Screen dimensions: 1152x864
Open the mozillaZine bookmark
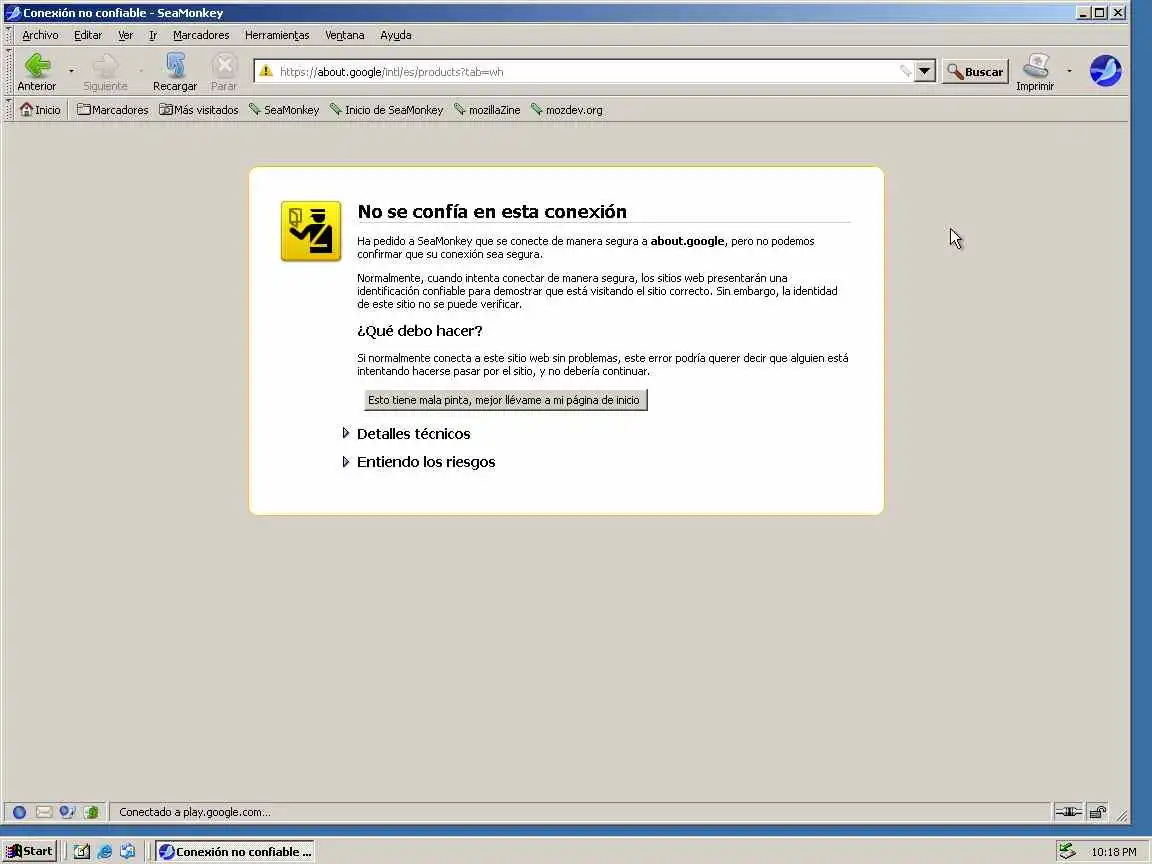point(486,109)
